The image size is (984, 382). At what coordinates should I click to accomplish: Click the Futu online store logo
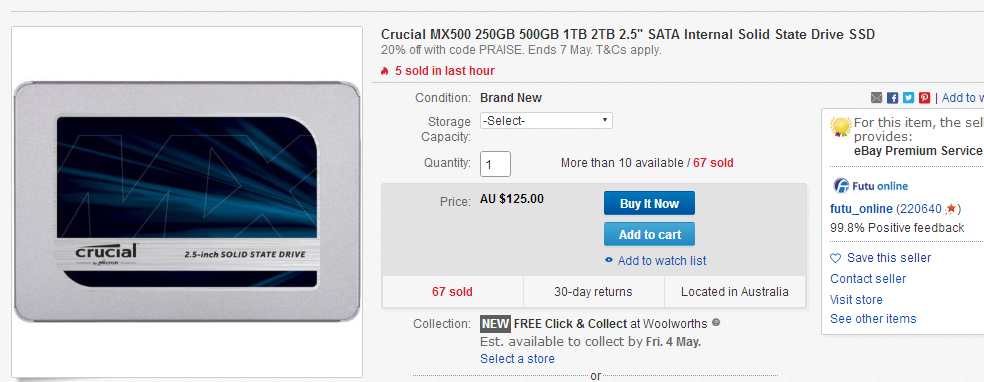pyautogui.click(x=870, y=186)
